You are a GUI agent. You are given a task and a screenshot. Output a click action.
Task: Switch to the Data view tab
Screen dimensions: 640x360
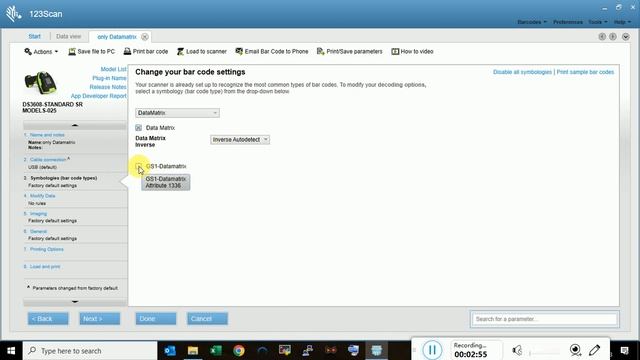tap(69, 36)
